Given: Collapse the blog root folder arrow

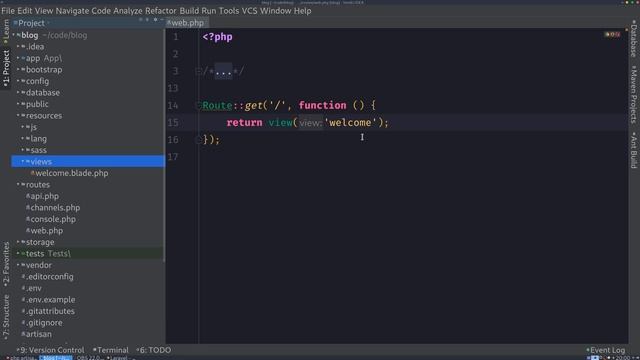Looking at the screenshot, I should coord(13,35).
